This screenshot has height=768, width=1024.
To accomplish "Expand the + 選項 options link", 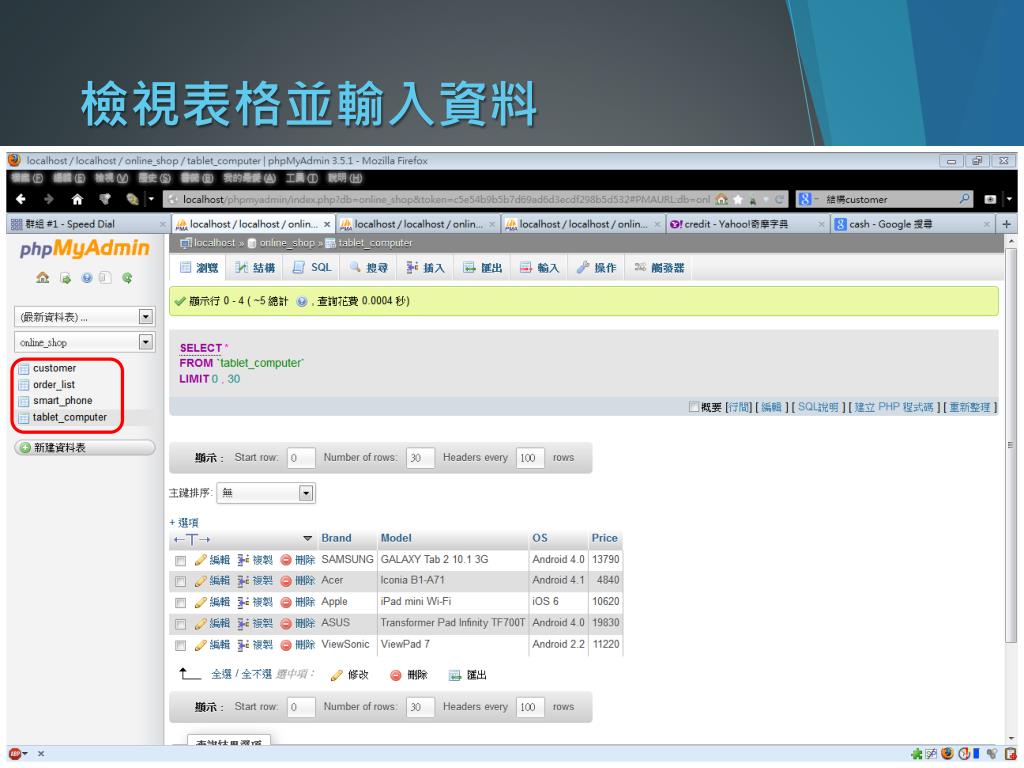I will [184, 522].
